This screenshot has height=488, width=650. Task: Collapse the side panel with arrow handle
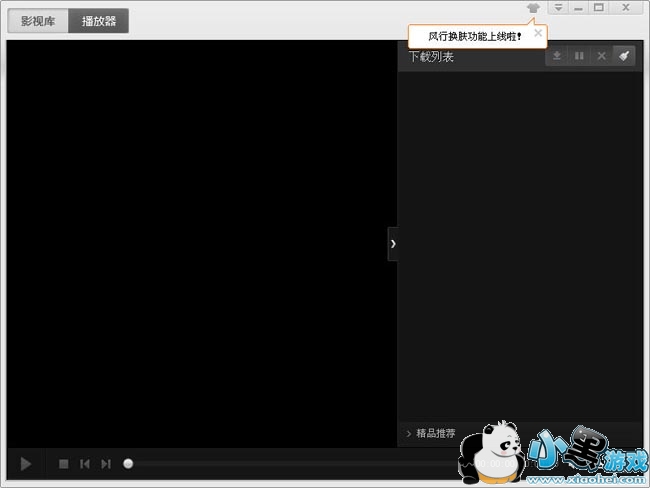click(393, 244)
